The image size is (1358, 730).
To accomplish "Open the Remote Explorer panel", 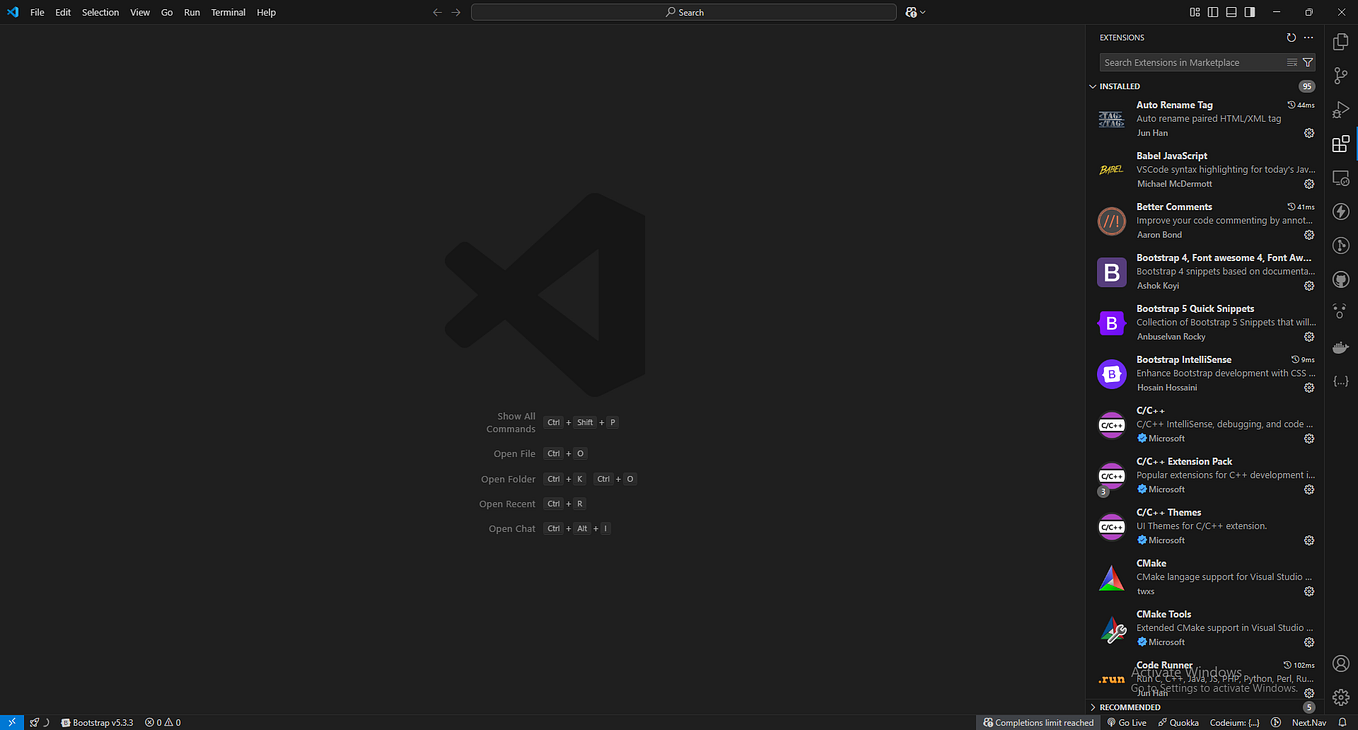I will click(x=1340, y=177).
